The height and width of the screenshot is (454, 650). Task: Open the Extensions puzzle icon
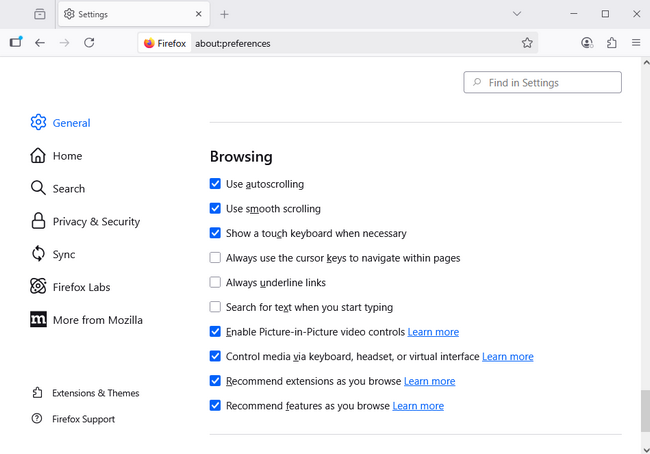click(x=612, y=43)
